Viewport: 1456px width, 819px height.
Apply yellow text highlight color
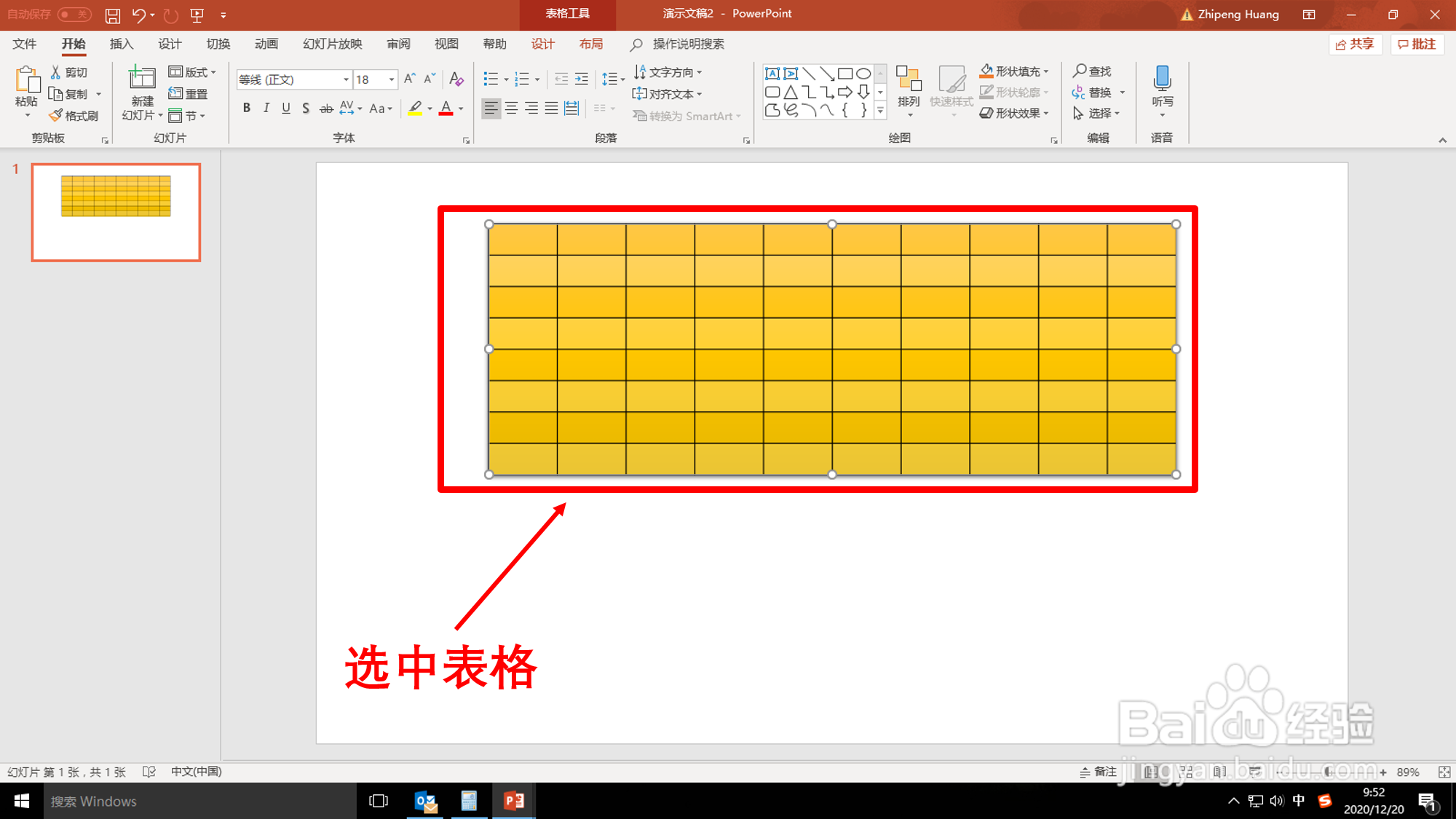pos(415,108)
